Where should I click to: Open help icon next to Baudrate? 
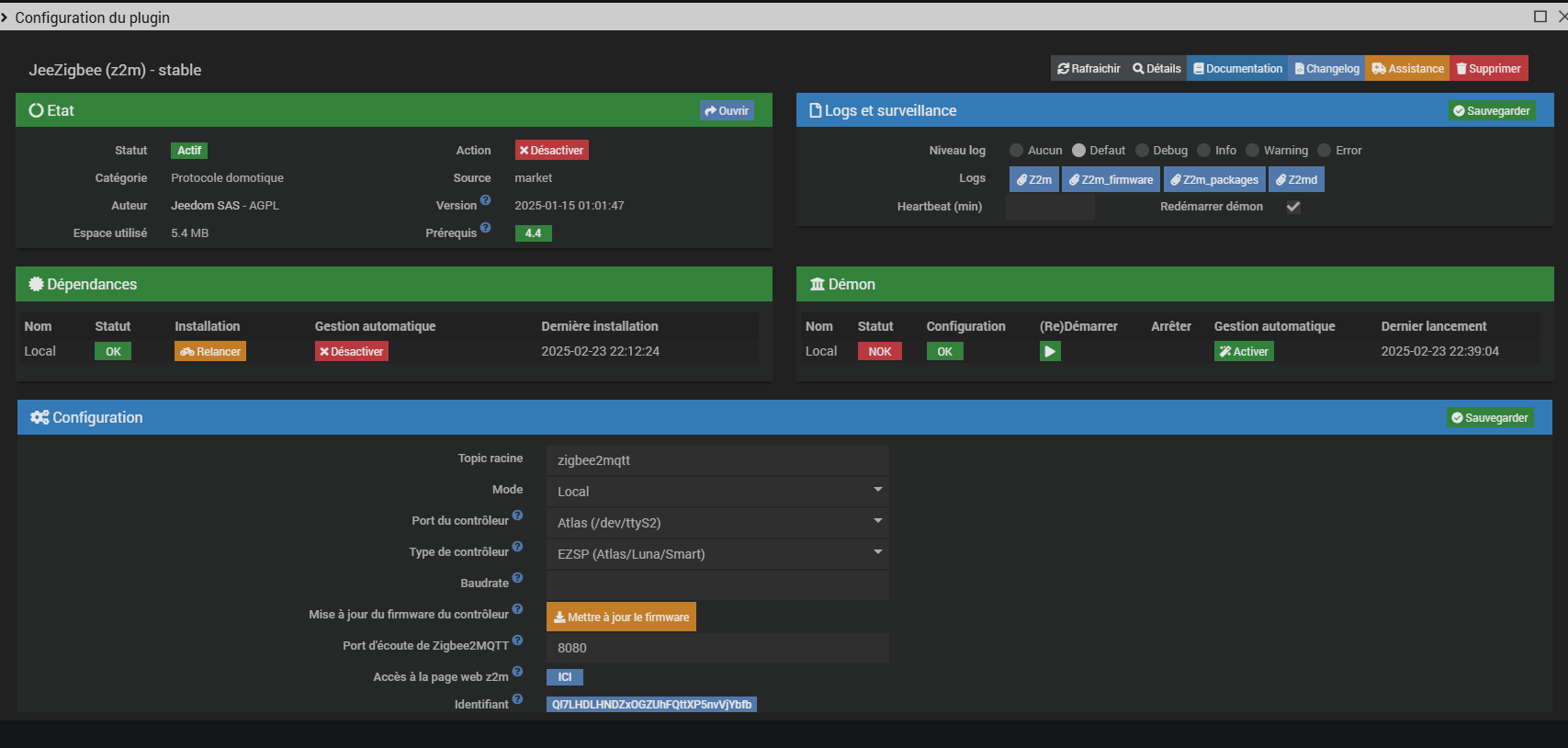(x=517, y=578)
